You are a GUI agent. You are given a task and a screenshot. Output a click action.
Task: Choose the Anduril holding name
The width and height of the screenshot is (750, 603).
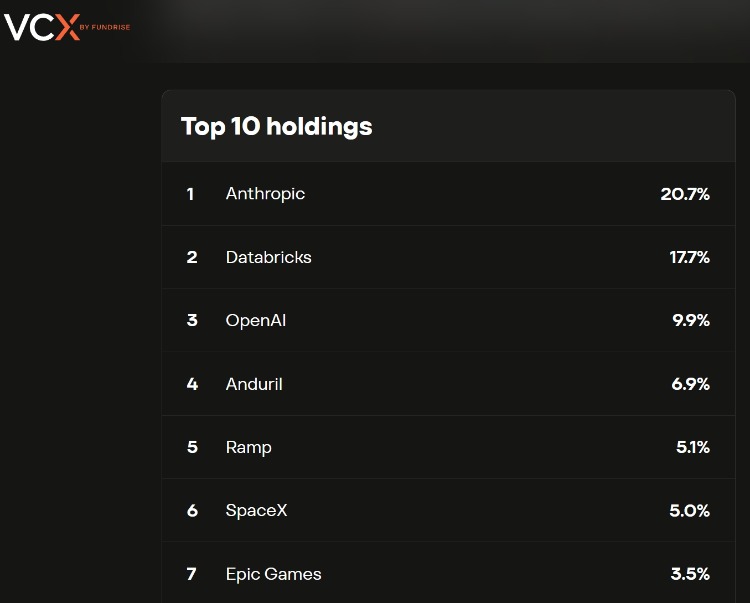(x=254, y=384)
